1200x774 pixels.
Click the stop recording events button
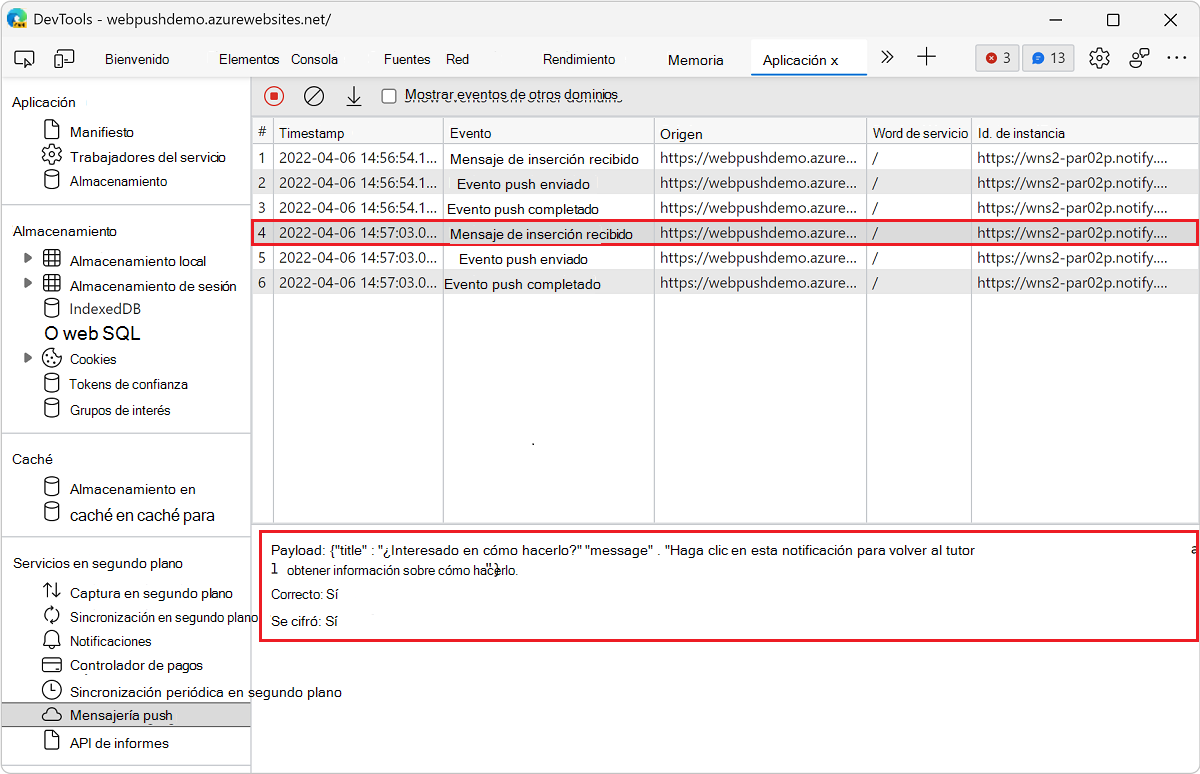274,96
